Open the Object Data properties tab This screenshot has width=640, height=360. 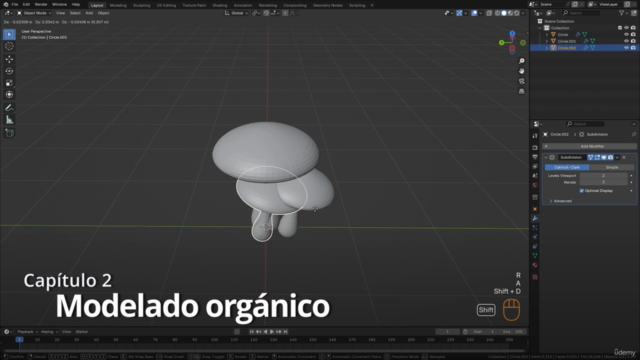point(535,256)
